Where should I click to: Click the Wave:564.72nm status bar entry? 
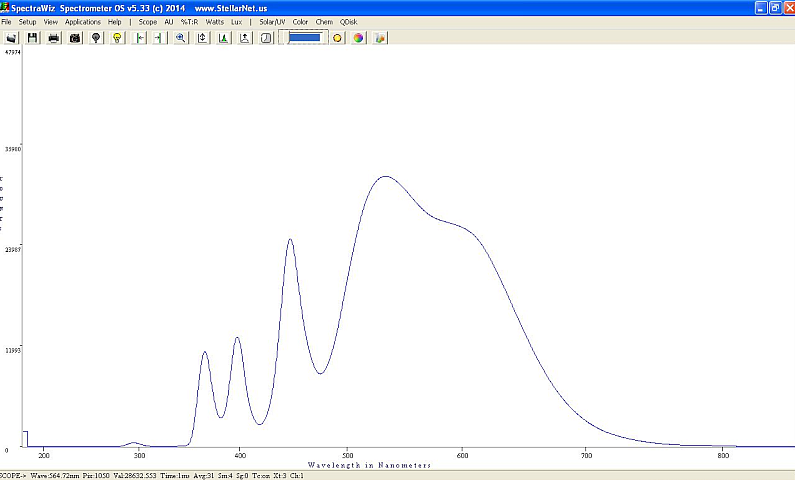[x=55, y=476]
